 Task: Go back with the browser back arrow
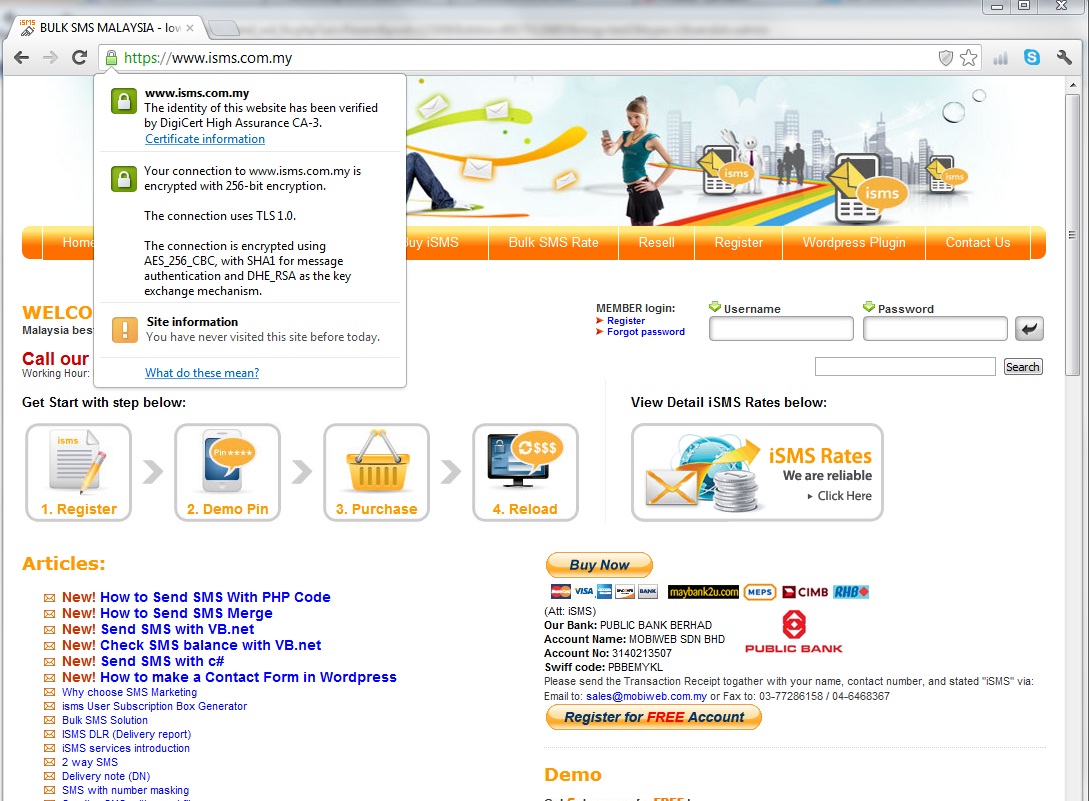pyautogui.click(x=22, y=58)
